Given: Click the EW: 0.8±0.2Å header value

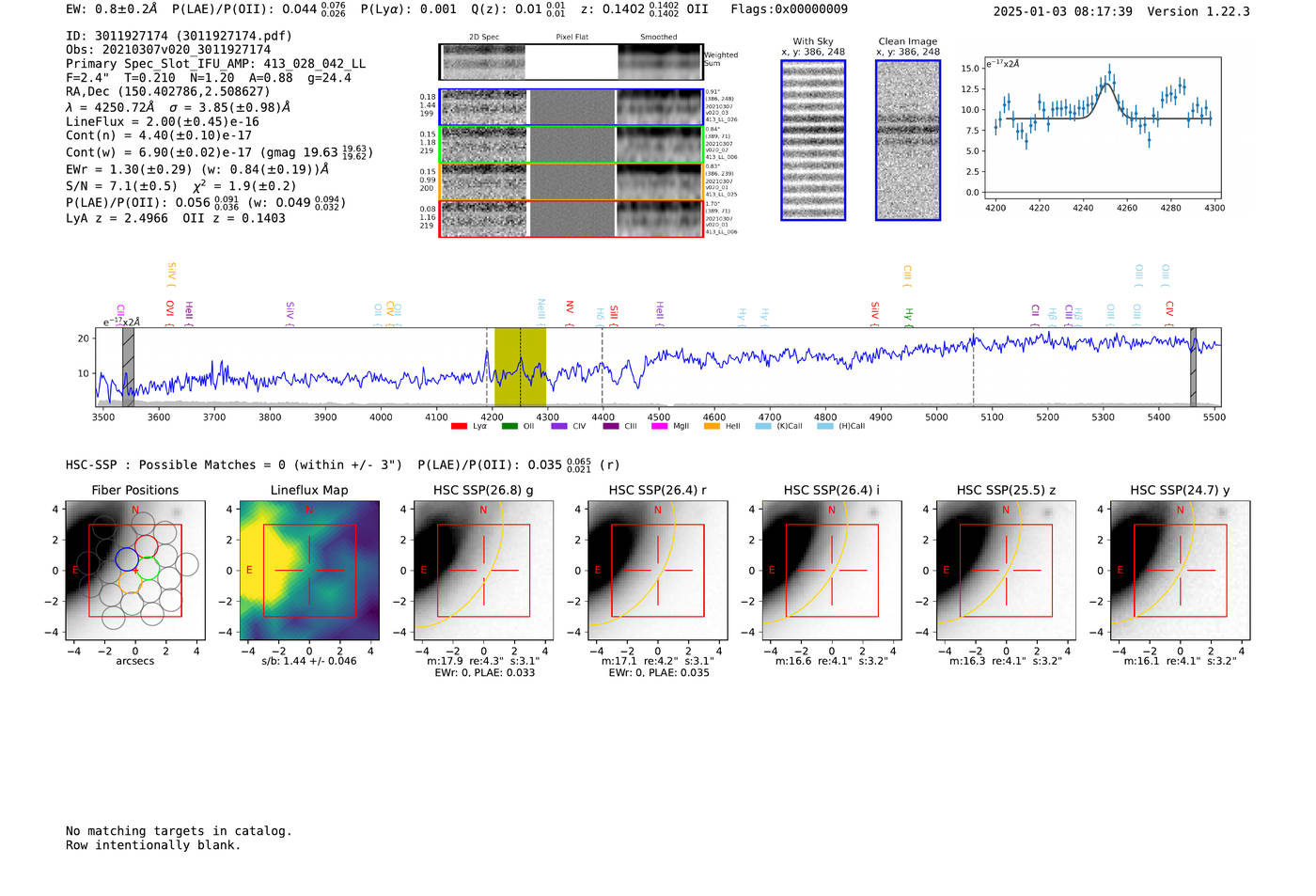Looking at the screenshot, I should pos(112,9).
